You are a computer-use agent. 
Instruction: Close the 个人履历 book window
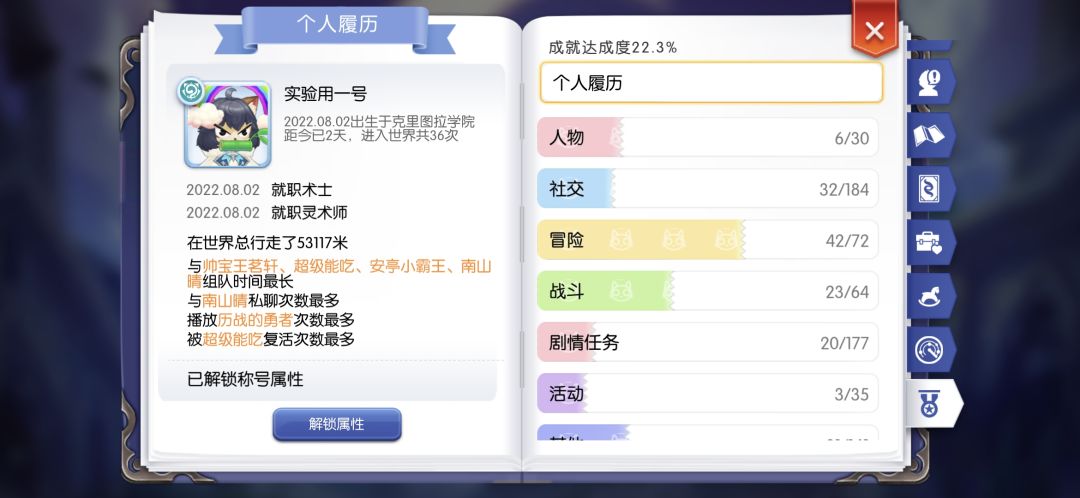pyautogui.click(x=874, y=31)
